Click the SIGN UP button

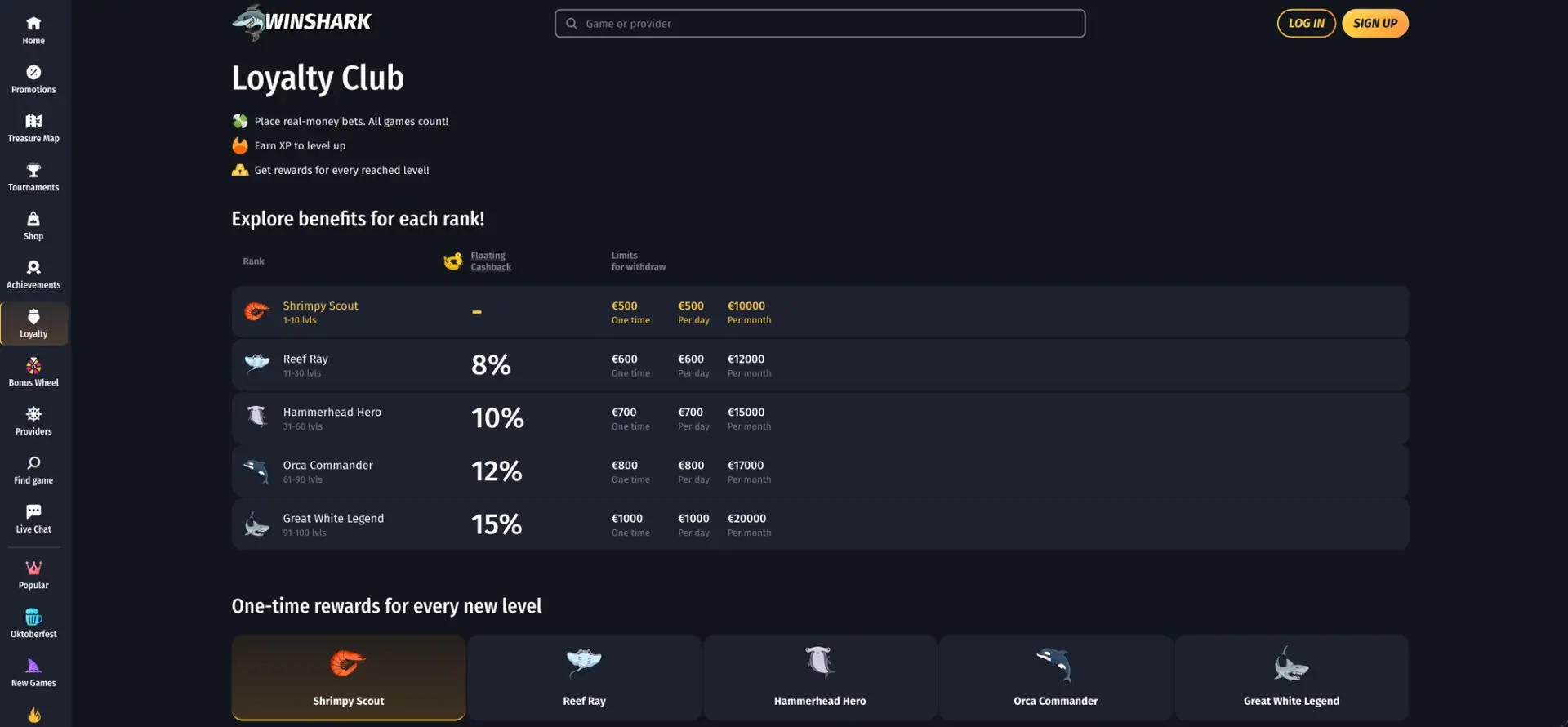1375,24
